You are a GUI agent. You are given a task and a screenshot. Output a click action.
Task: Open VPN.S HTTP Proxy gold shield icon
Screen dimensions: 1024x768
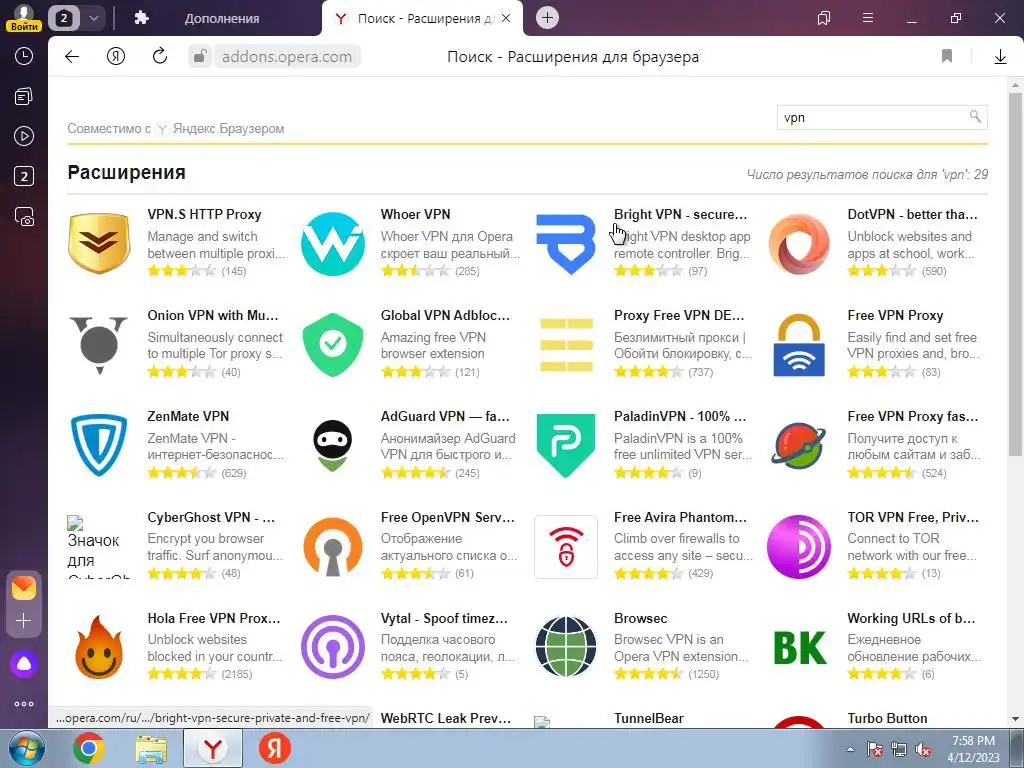coord(99,243)
